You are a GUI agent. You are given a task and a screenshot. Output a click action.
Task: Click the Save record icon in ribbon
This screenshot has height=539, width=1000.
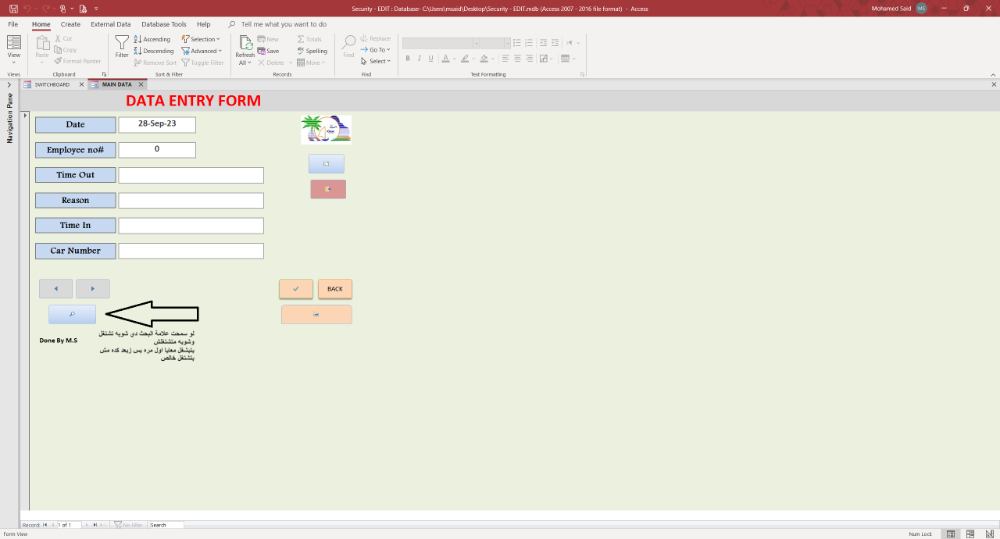tap(268, 50)
